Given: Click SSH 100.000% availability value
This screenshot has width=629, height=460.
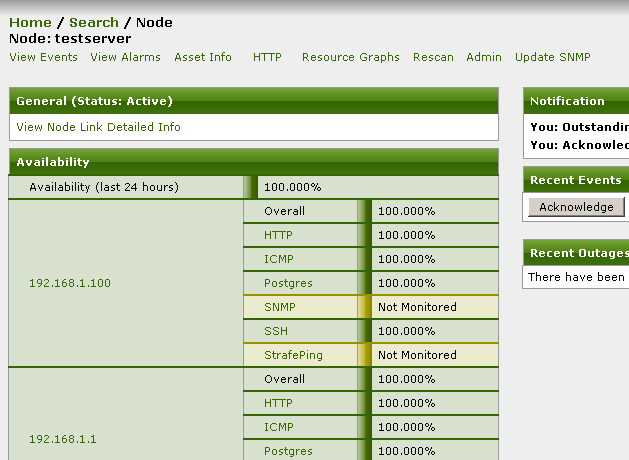Looking at the screenshot, I should pyautogui.click(x=406, y=331).
